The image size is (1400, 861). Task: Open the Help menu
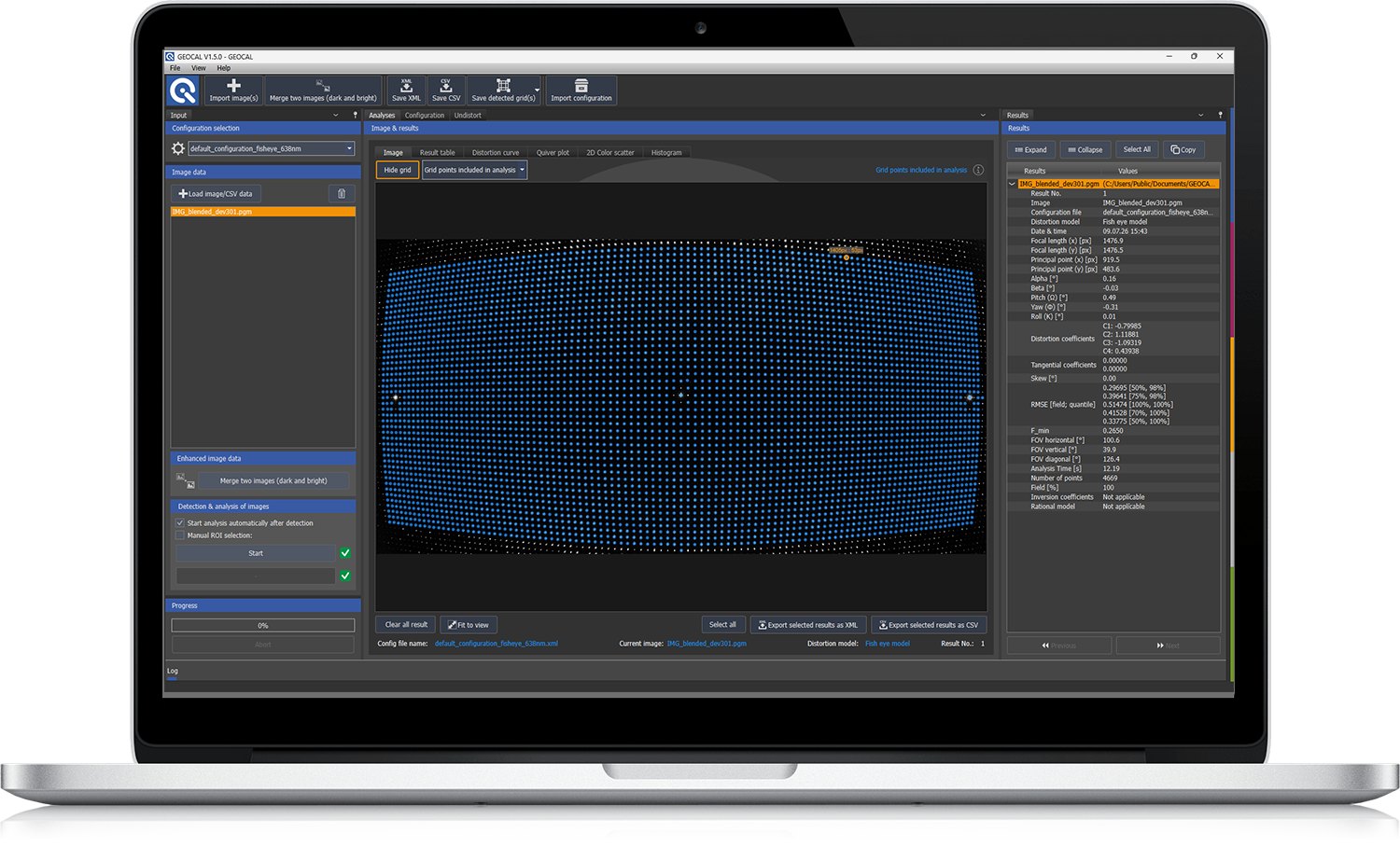pyautogui.click(x=224, y=68)
